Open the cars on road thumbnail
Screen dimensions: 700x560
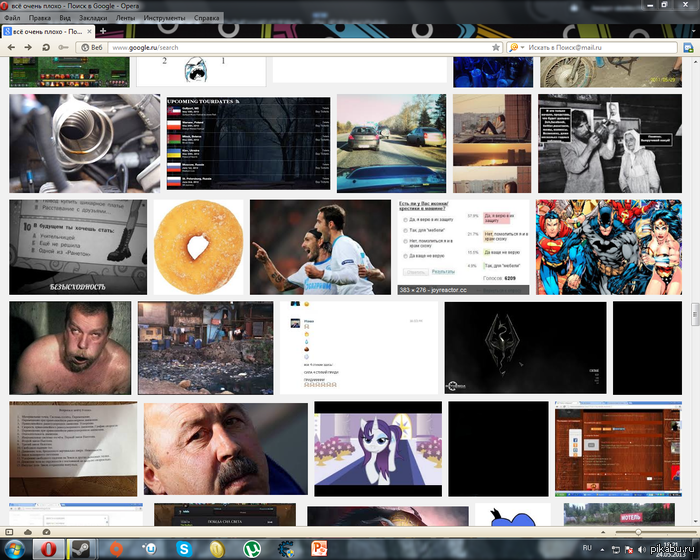click(392, 143)
